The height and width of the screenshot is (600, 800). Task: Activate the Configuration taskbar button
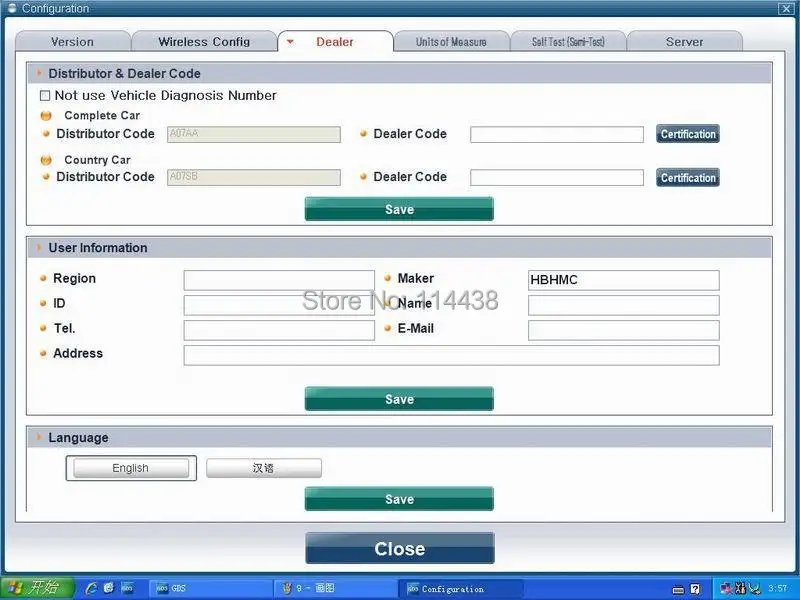click(460, 588)
